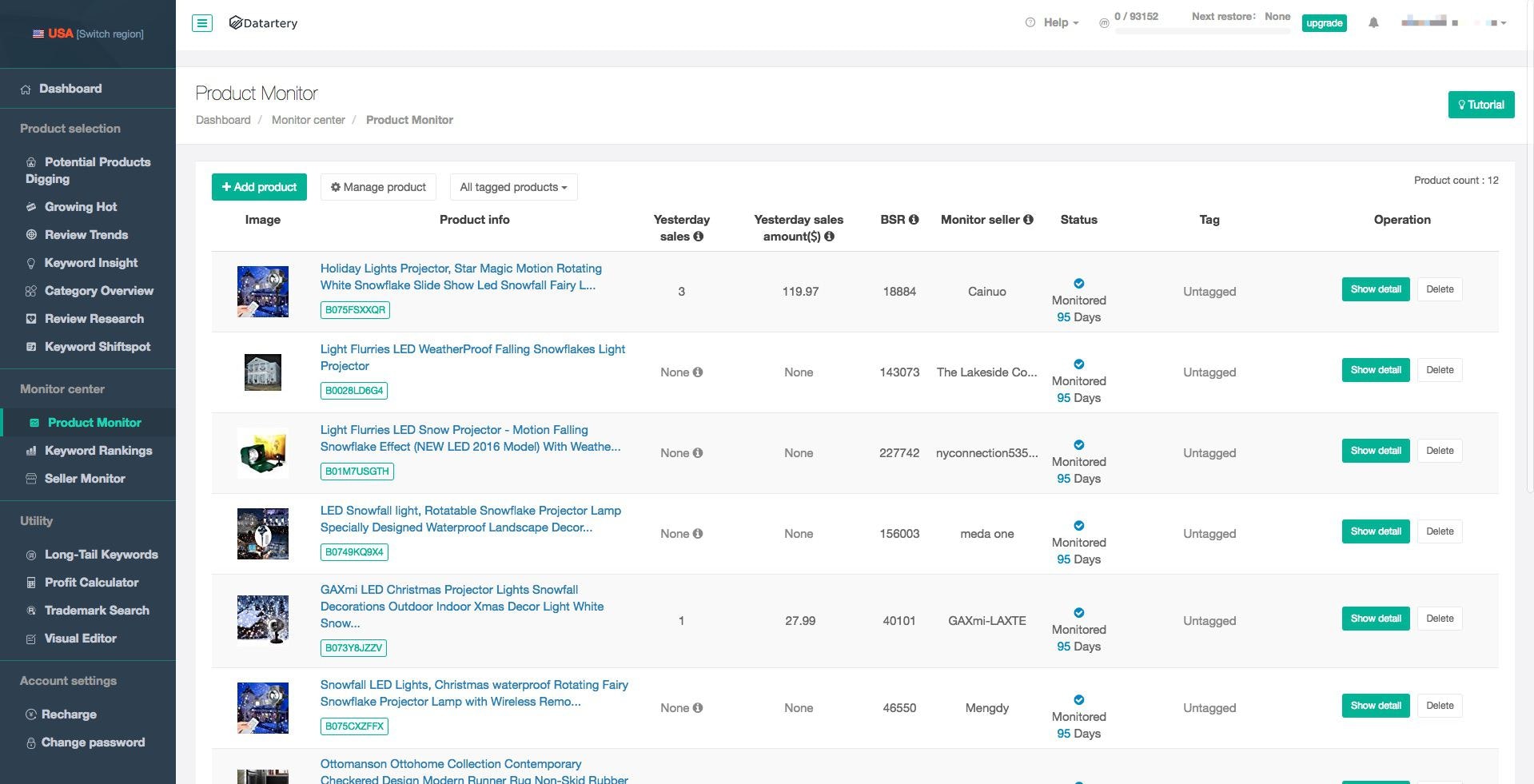Click monitored check icon in Cainuo row
1534x784 pixels.
(1079, 284)
